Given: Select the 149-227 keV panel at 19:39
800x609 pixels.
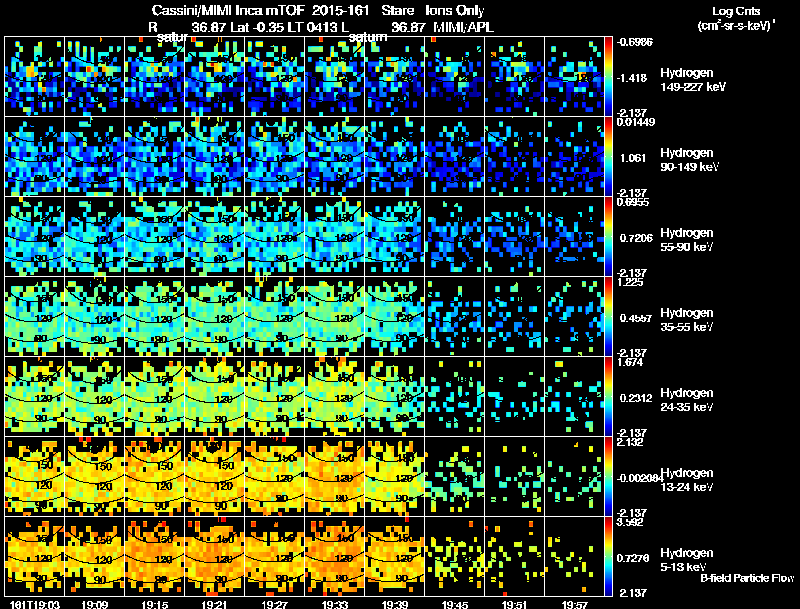Looking at the screenshot, I should (394, 77).
